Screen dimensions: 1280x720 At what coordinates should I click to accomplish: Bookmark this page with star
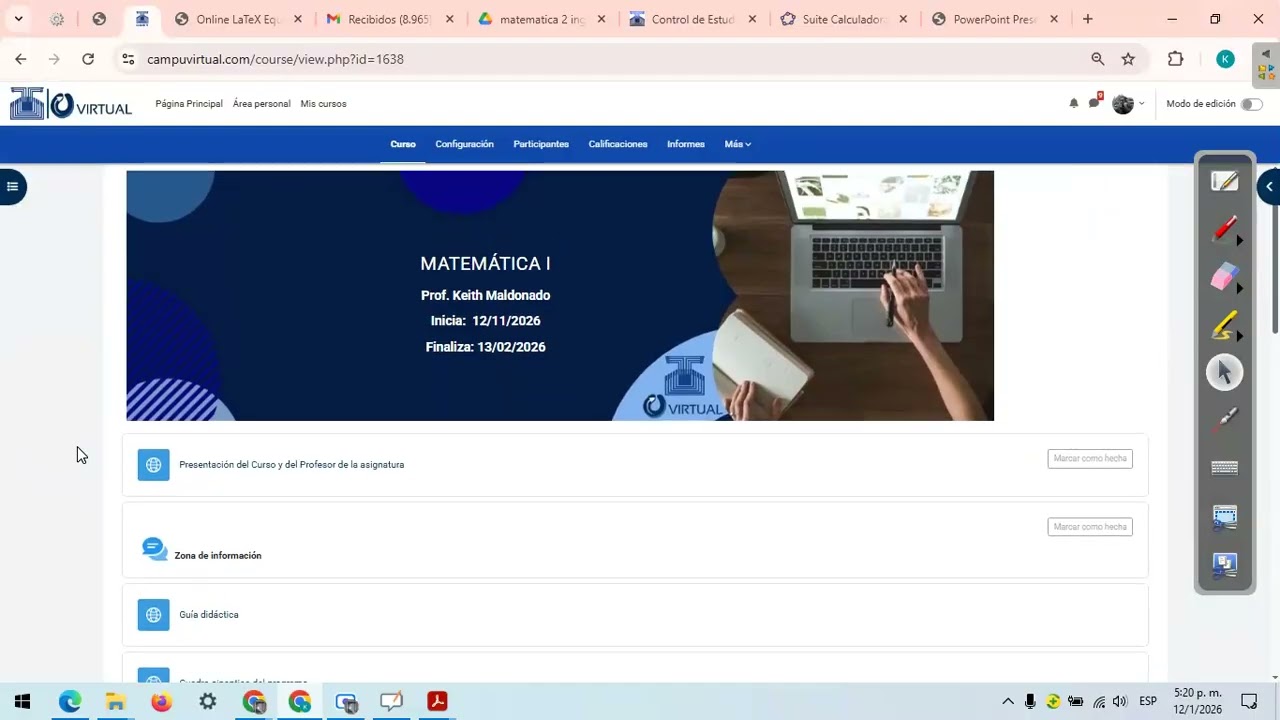(1128, 59)
